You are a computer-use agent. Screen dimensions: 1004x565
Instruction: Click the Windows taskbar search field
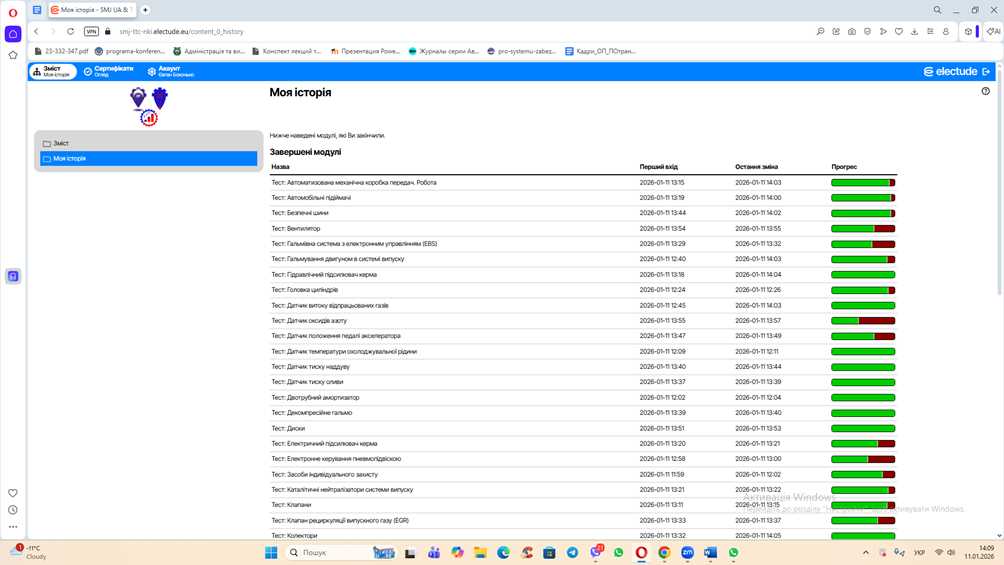tap(330, 552)
